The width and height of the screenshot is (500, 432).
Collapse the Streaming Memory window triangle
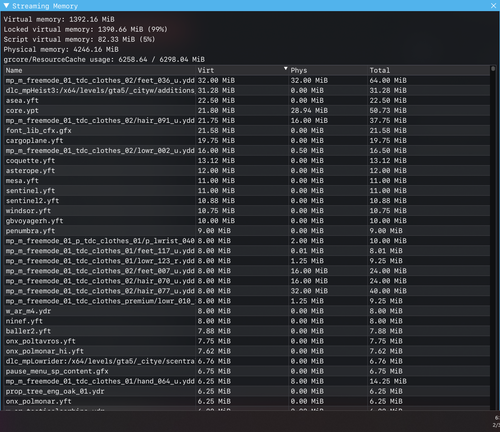(6, 6)
